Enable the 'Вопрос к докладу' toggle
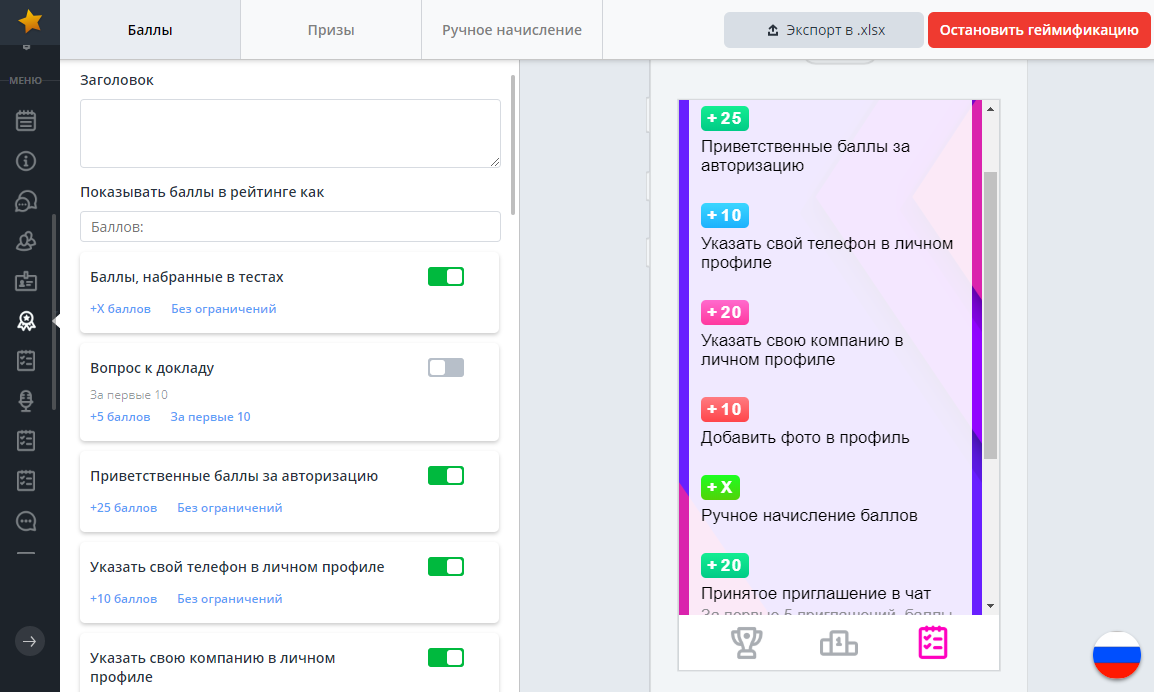1154x692 pixels. coord(446,368)
